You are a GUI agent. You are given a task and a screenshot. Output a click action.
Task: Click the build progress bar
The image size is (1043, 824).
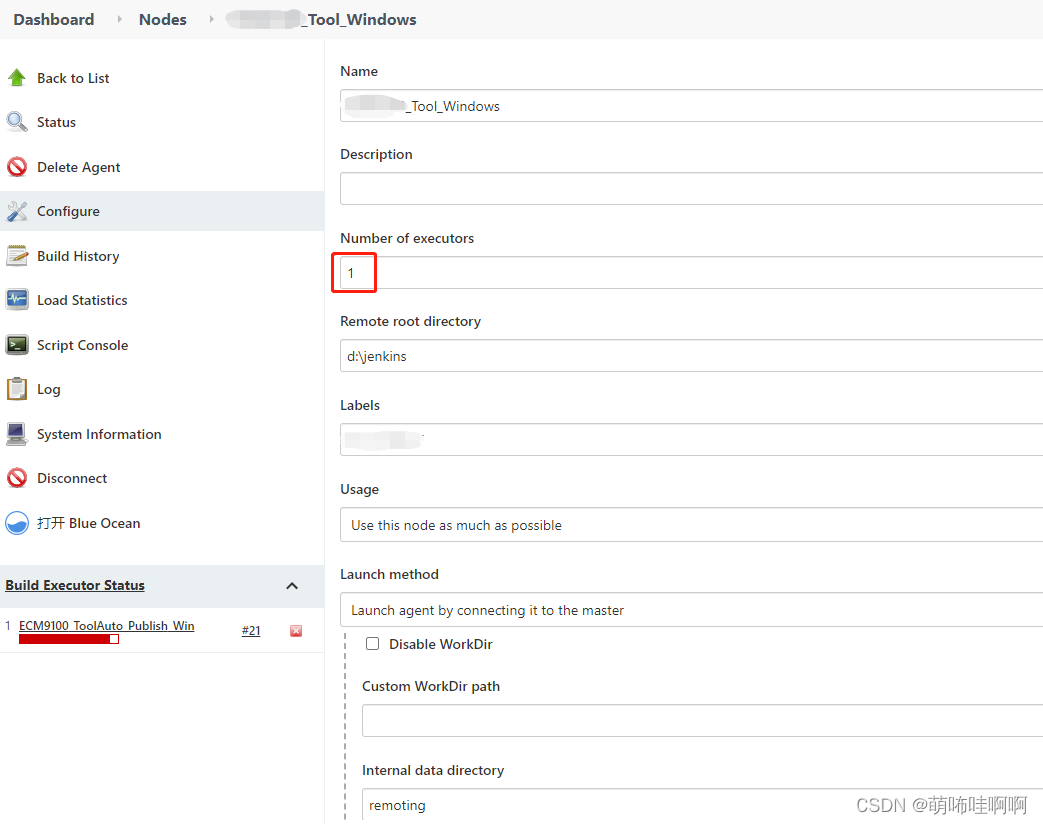point(68,639)
